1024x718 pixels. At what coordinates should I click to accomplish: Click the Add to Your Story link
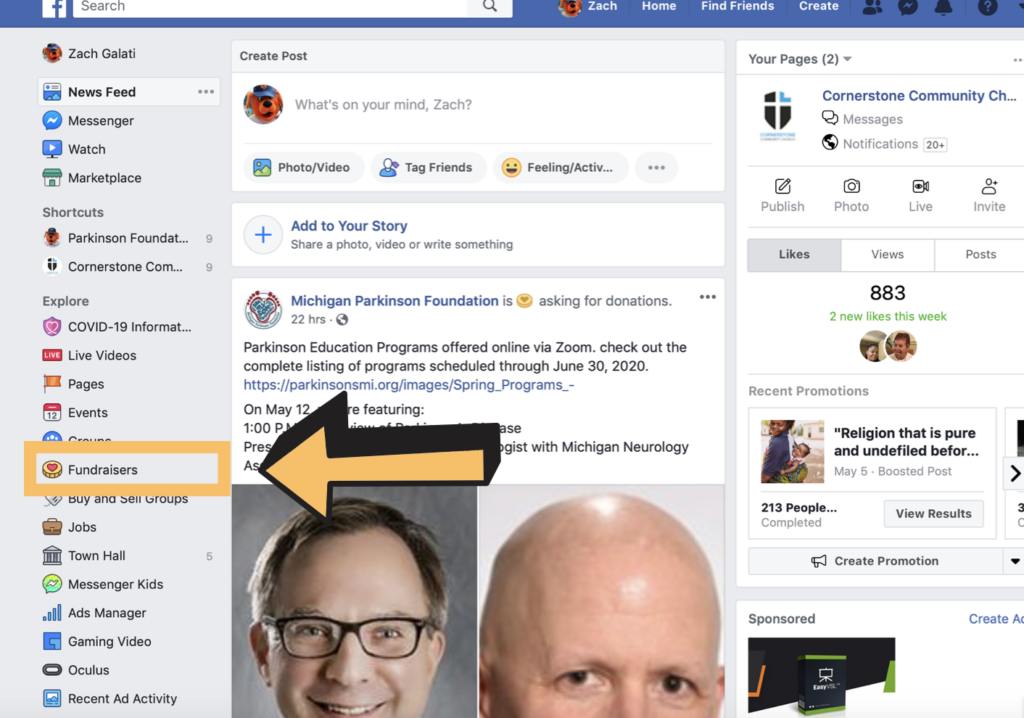pos(349,226)
